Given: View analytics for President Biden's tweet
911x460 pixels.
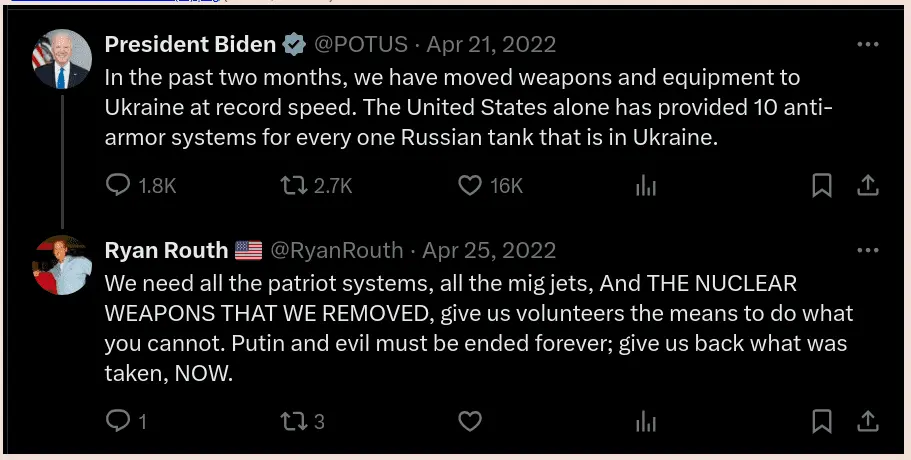Looking at the screenshot, I should coord(646,185).
